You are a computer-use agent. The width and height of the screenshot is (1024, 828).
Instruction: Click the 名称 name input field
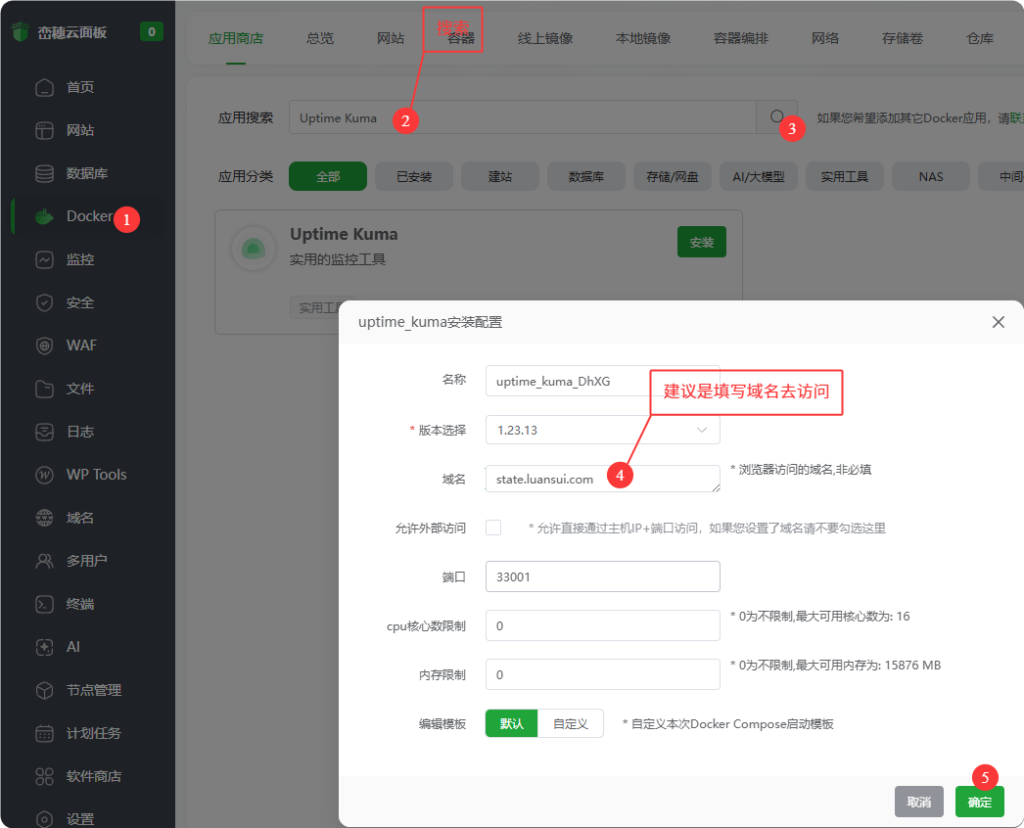(x=603, y=381)
